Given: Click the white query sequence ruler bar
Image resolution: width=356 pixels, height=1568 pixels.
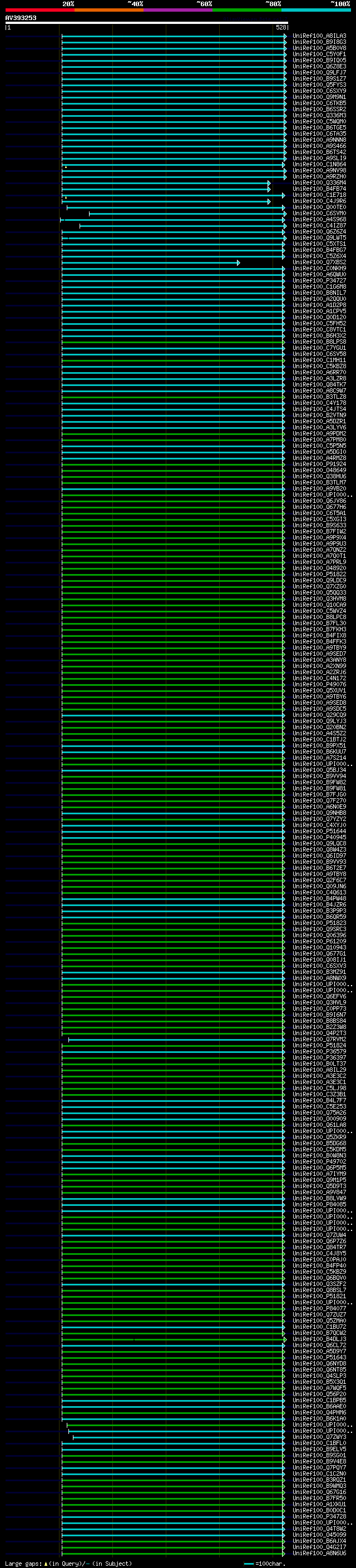Looking at the screenshot, I should 146,22.
